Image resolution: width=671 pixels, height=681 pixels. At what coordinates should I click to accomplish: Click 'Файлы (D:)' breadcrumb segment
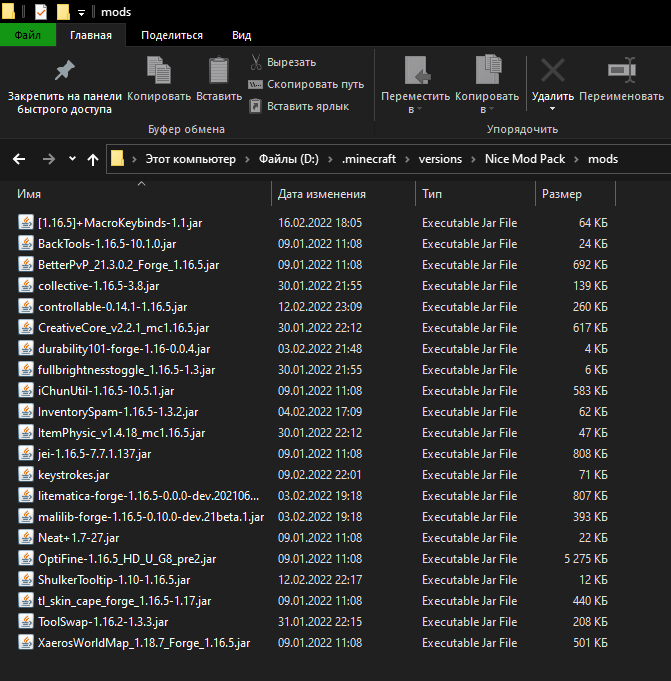(x=289, y=159)
